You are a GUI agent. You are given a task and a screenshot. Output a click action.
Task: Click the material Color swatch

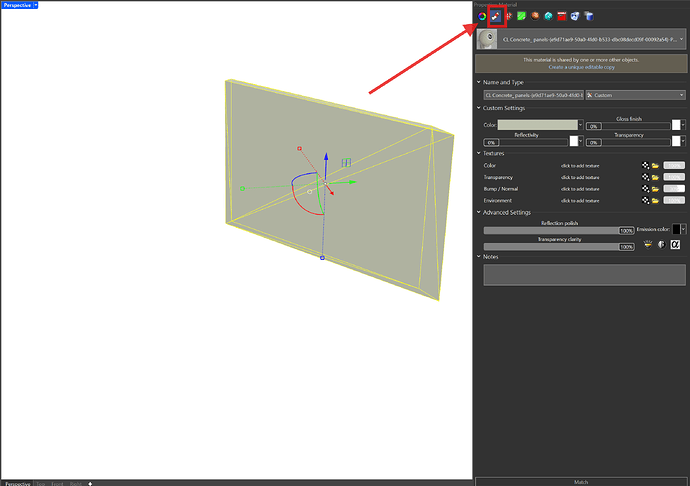(537, 125)
